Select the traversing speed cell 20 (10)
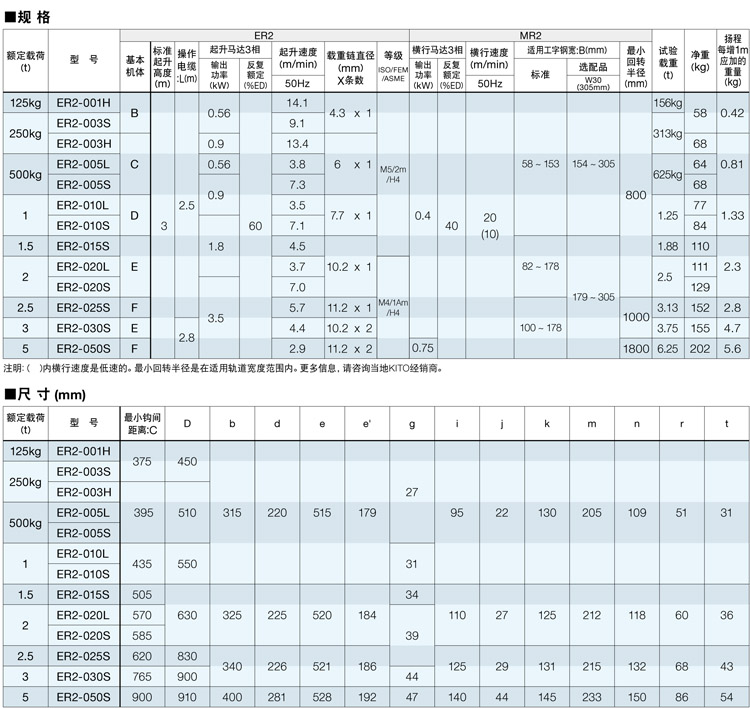This screenshot has width=750, height=708. click(x=490, y=226)
